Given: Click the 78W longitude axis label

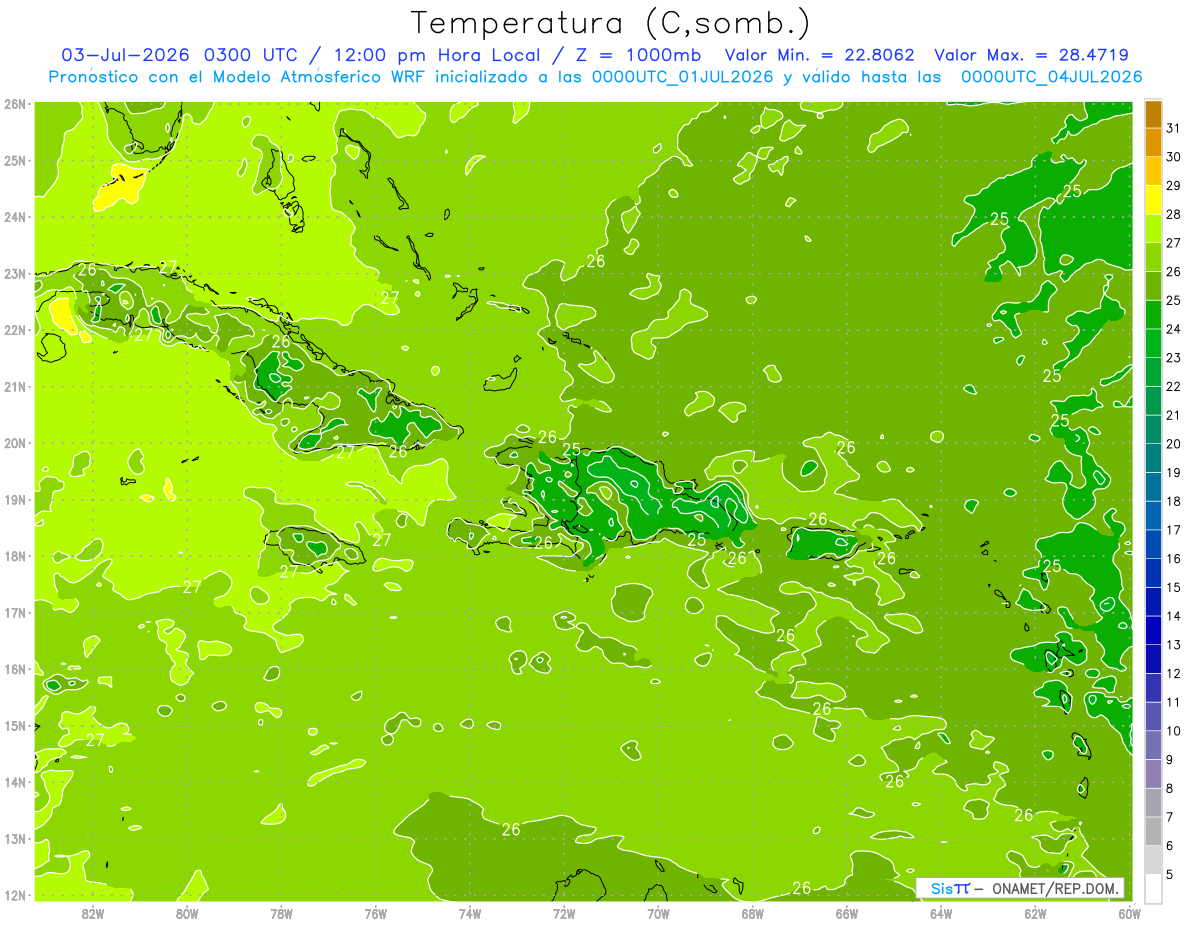Looking at the screenshot, I should pyautogui.click(x=281, y=913).
